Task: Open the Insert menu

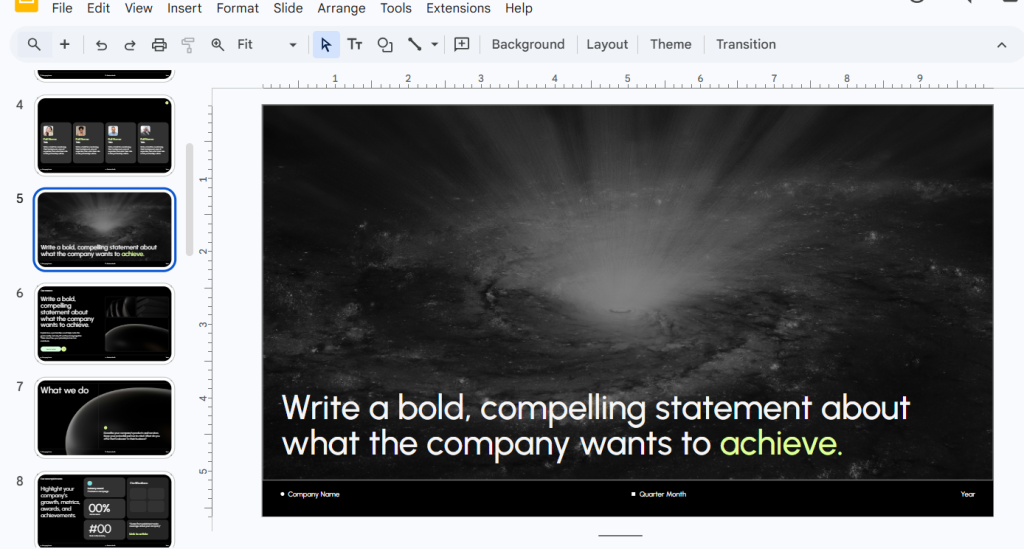Action: [x=184, y=8]
